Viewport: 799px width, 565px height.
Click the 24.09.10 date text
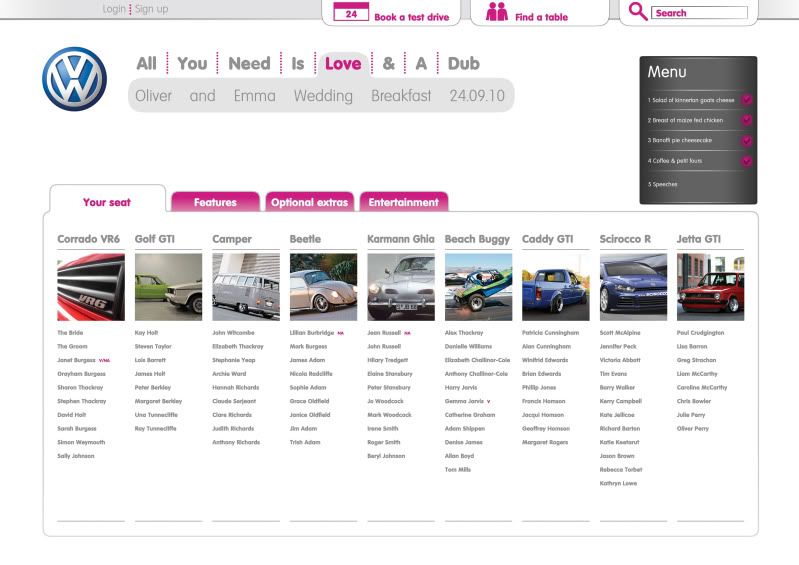(477, 96)
